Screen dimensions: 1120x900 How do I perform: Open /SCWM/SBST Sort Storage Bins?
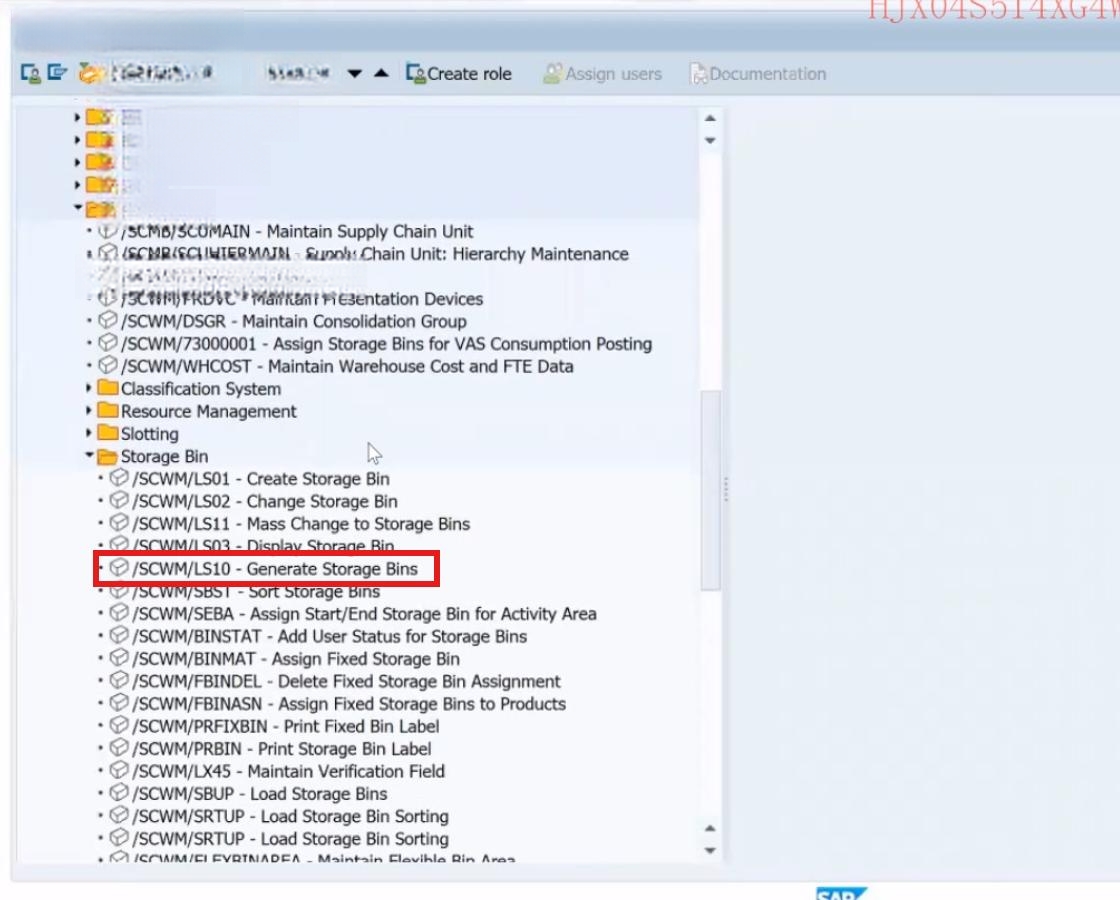256,592
